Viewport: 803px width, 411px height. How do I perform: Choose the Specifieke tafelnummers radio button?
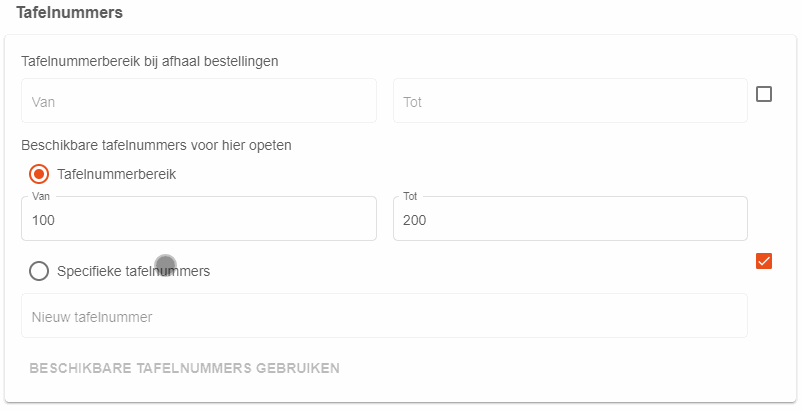point(39,270)
